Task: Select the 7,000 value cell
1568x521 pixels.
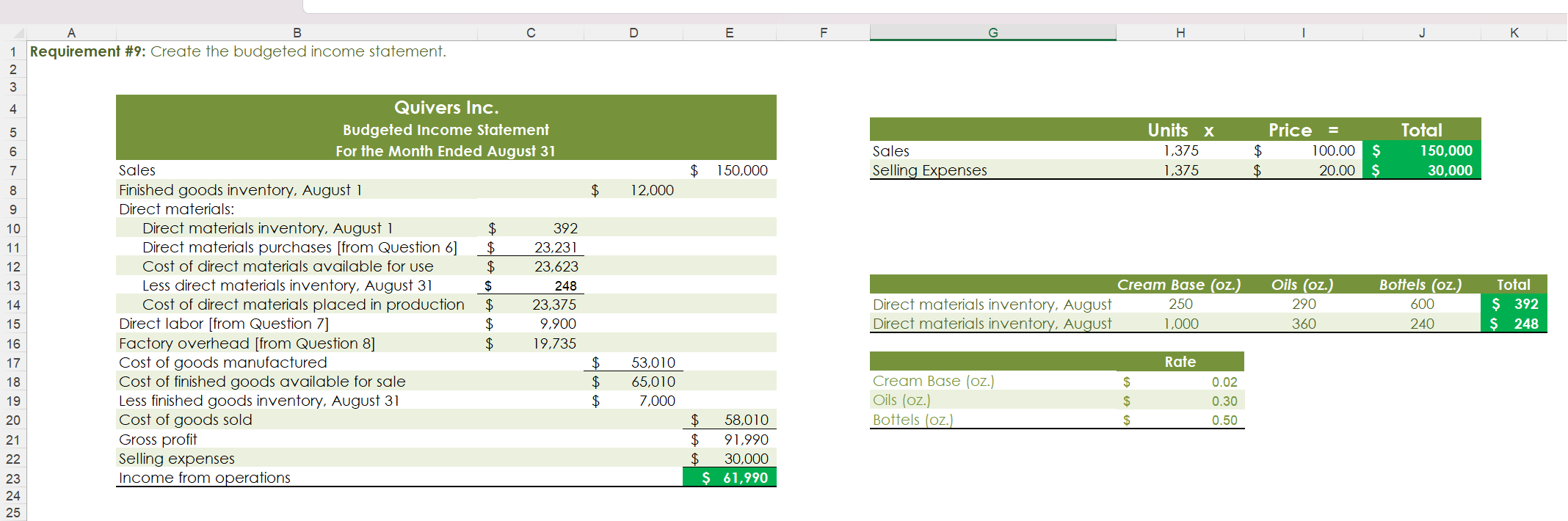Action: [634, 401]
